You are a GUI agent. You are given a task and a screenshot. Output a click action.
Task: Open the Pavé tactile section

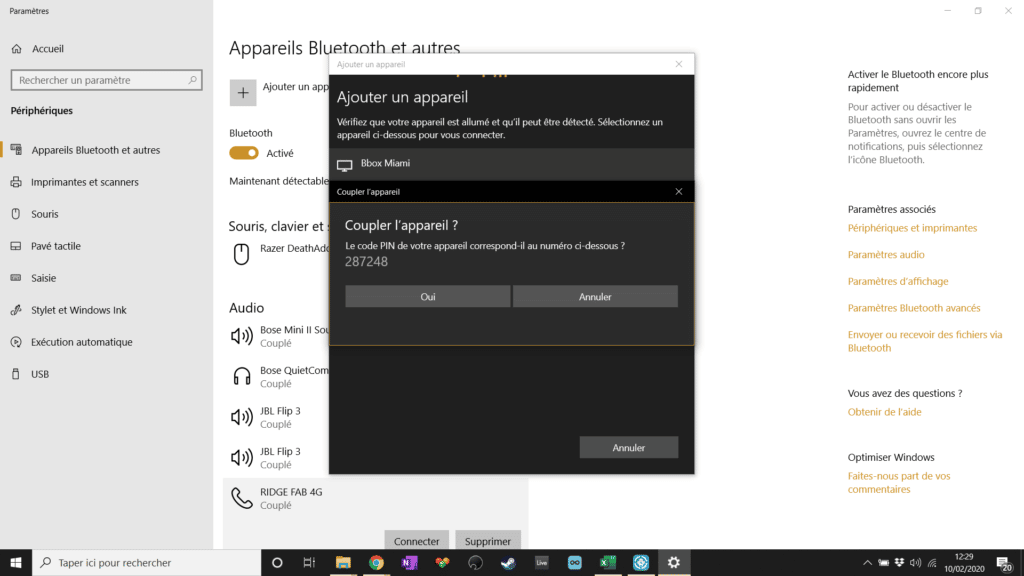coord(55,246)
